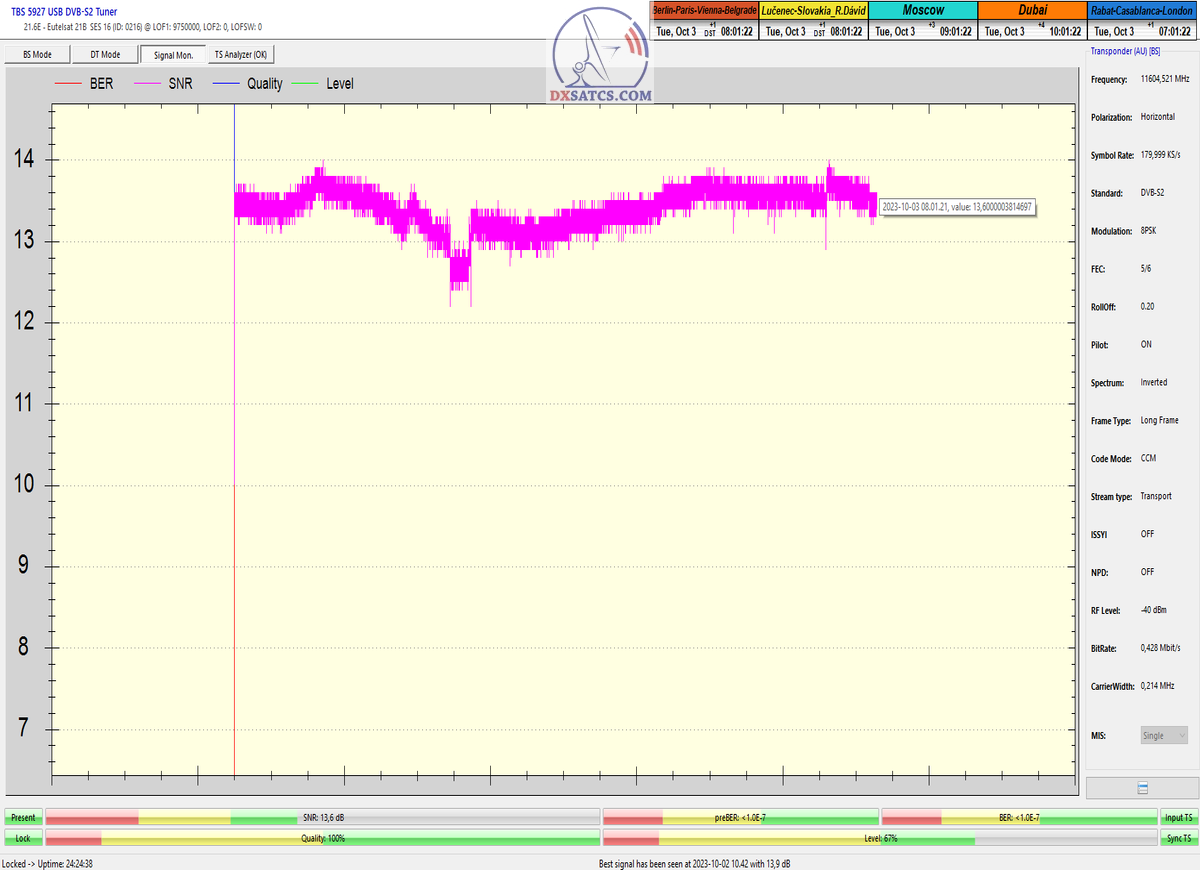
Task: Click the Input TS status indicator
Action: click(x=1178, y=817)
